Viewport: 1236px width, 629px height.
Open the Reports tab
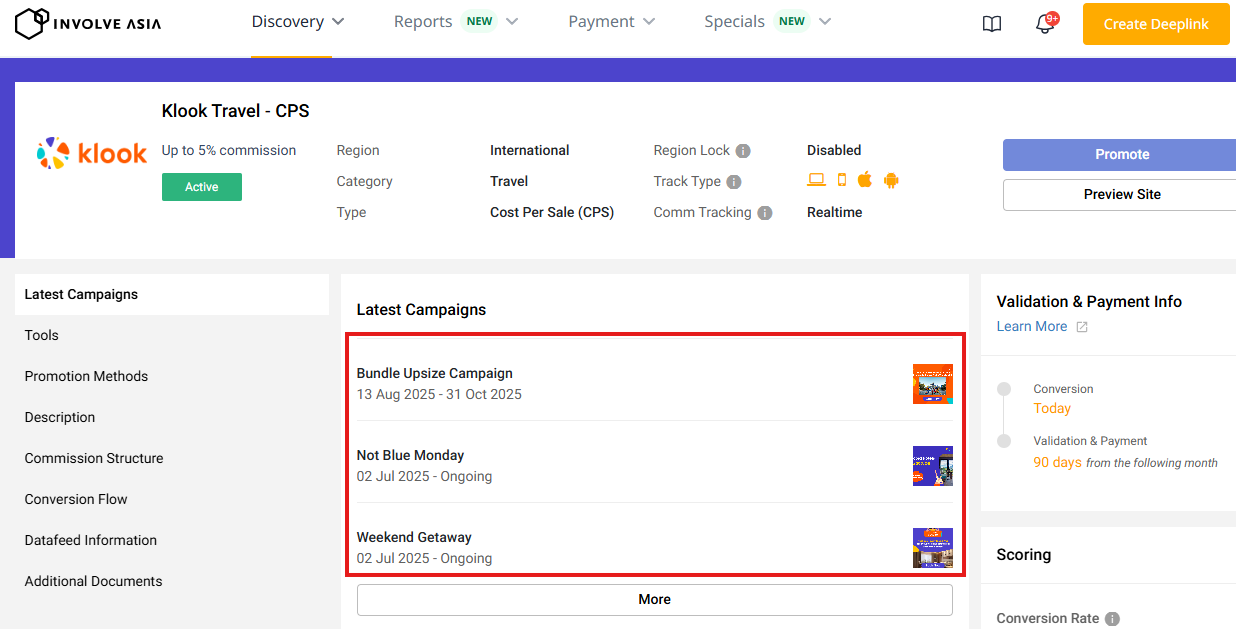point(423,22)
